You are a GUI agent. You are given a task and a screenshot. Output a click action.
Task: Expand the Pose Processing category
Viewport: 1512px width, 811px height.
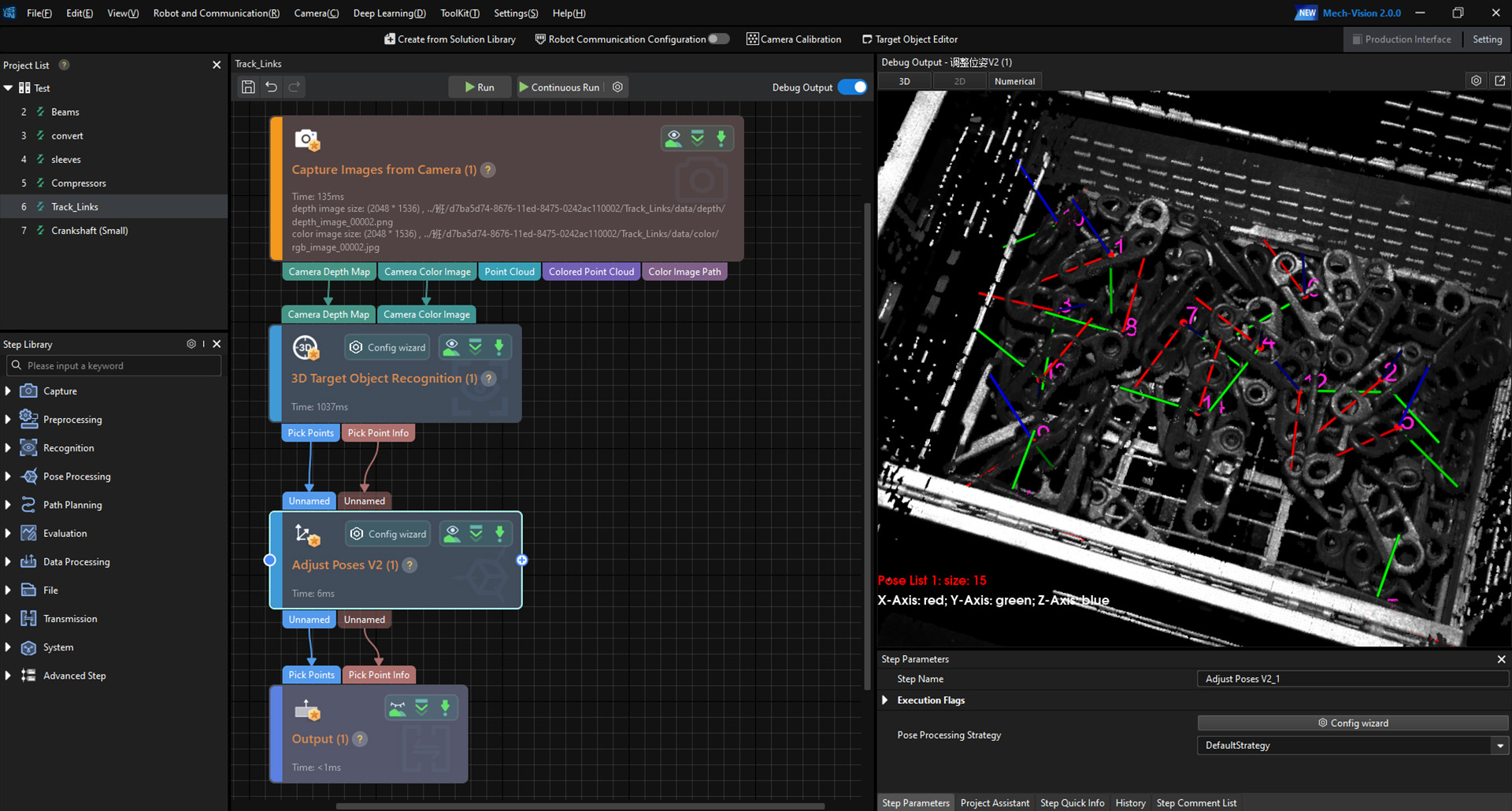[8, 476]
